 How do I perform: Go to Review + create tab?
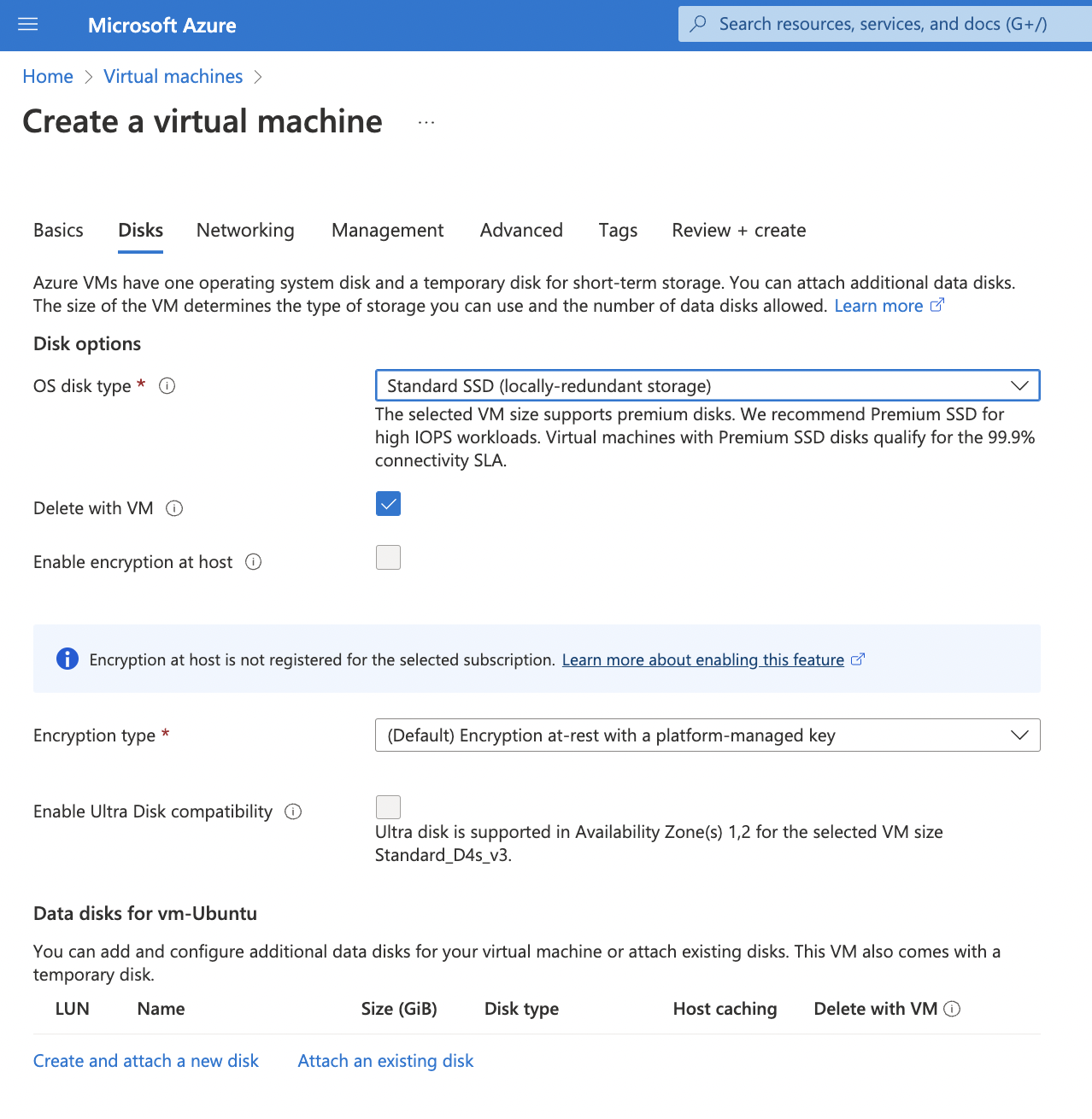click(x=739, y=231)
